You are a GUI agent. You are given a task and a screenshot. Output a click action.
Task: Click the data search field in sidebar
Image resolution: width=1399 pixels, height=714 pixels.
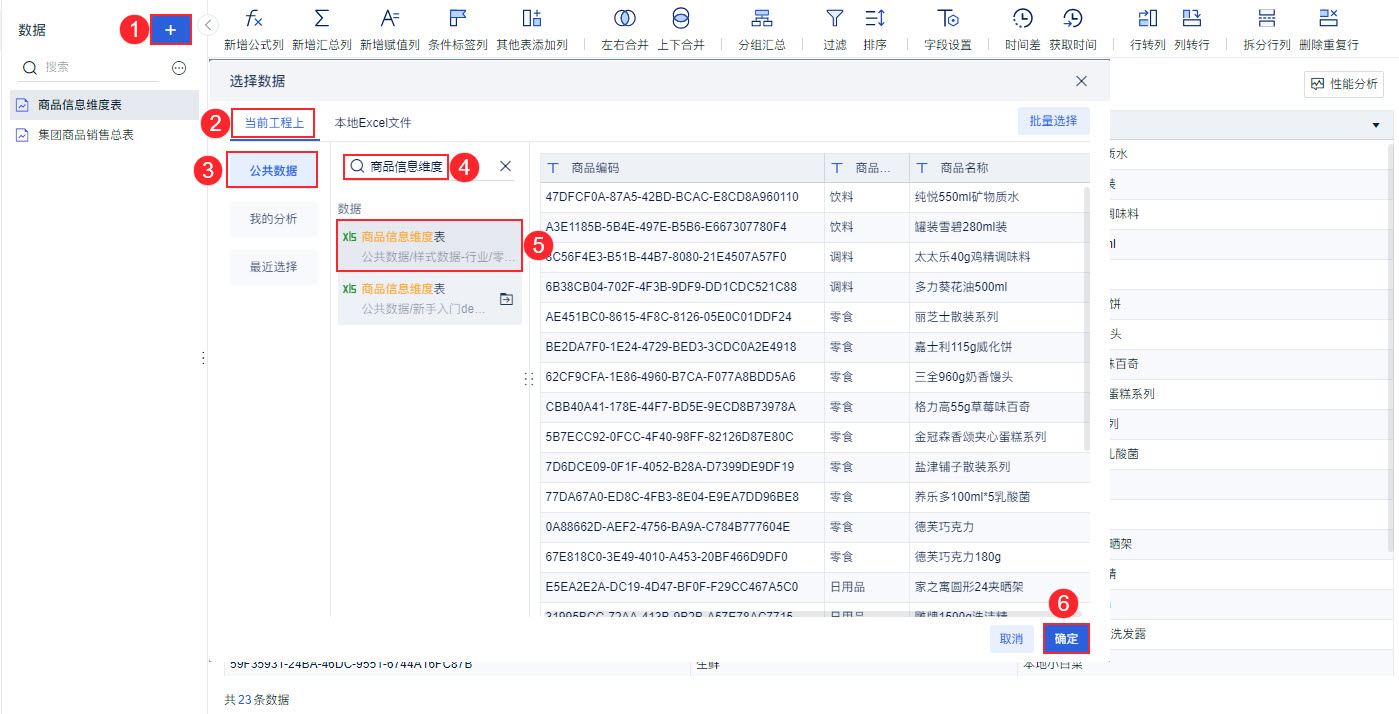(x=90, y=67)
